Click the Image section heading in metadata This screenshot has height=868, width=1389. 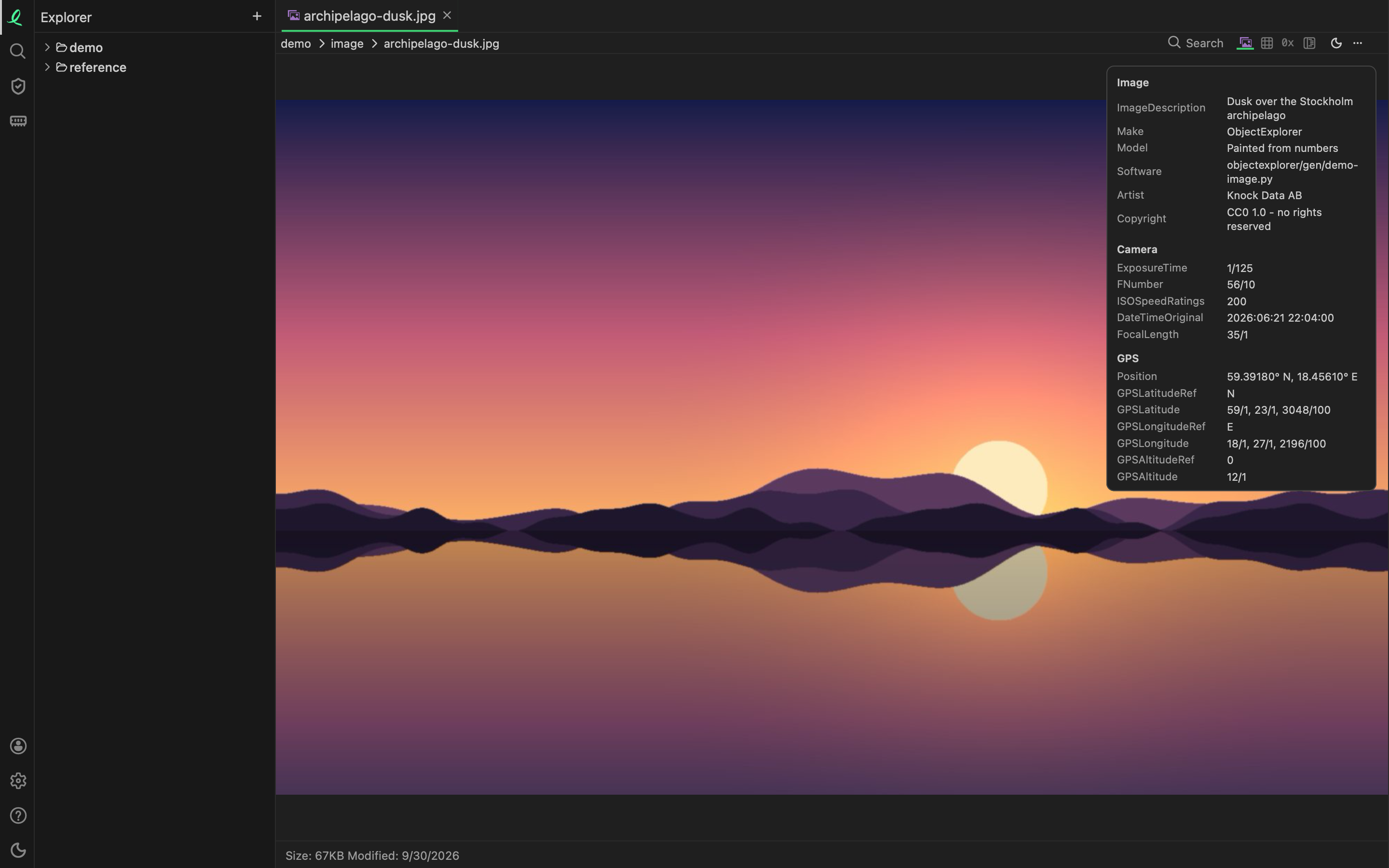[1132, 82]
